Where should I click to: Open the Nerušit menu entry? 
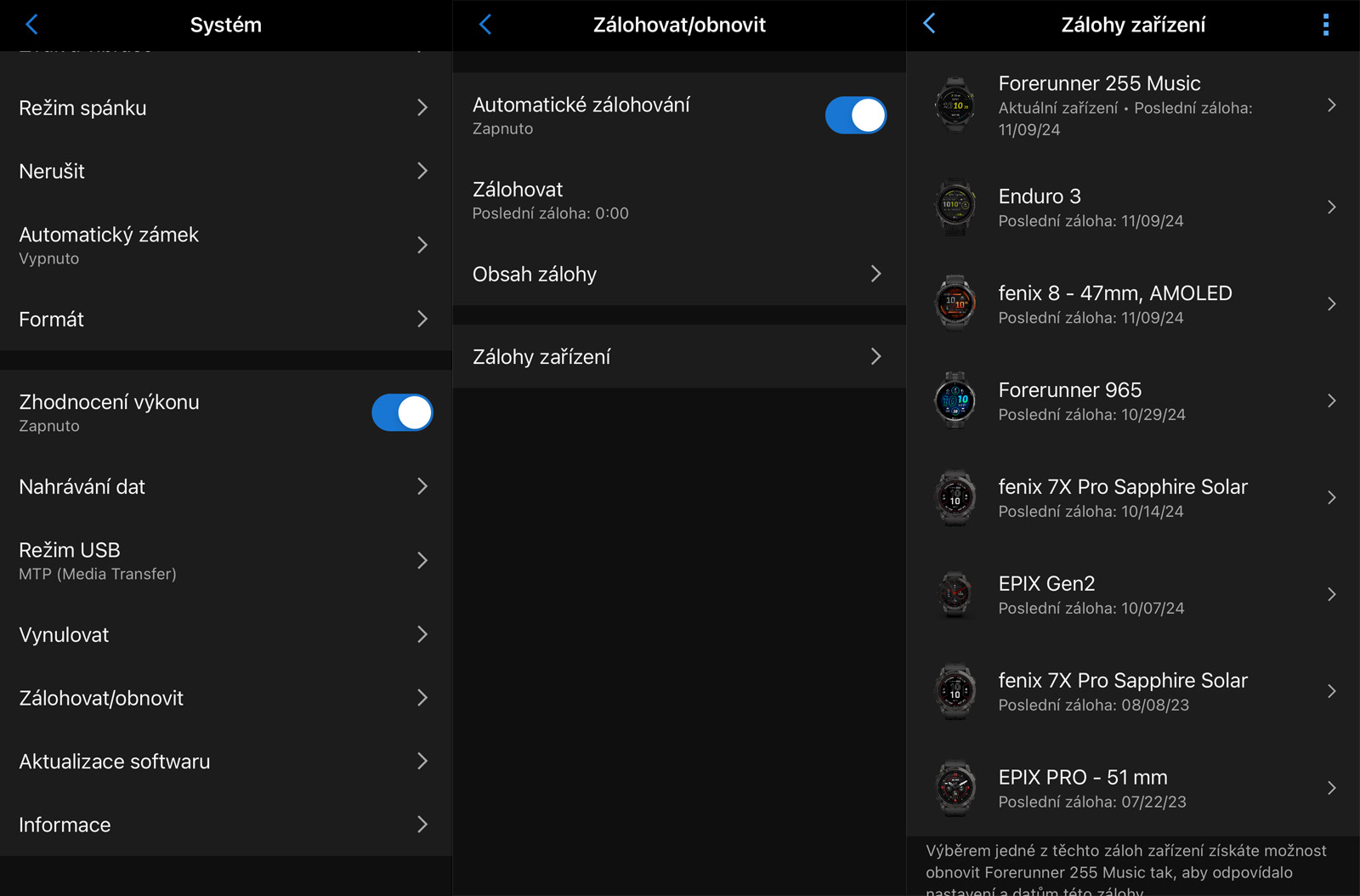click(226, 171)
